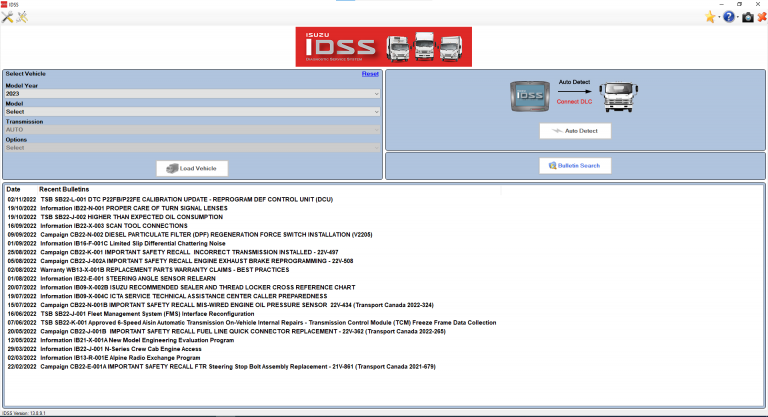Open the Options dropdown
The image size is (768, 417).
click(192, 147)
